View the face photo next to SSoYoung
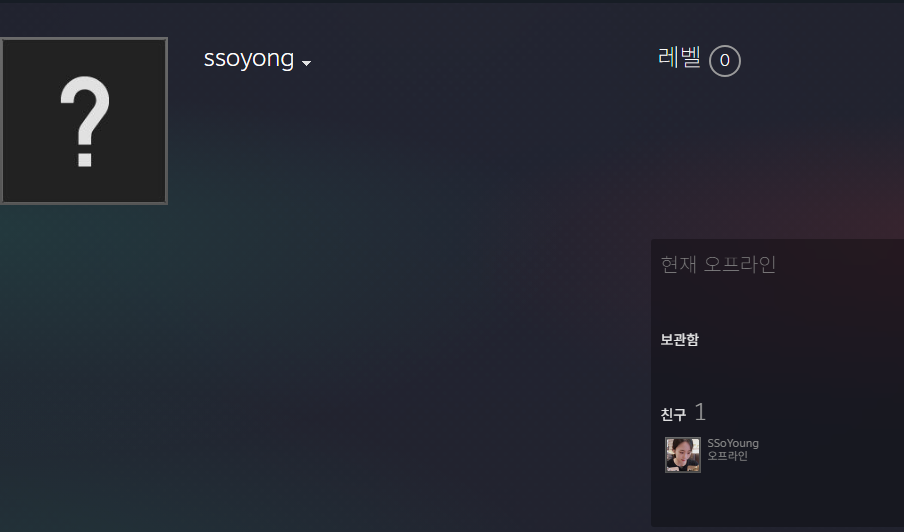Viewport: 904px width, 532px height. click(683, 455)
